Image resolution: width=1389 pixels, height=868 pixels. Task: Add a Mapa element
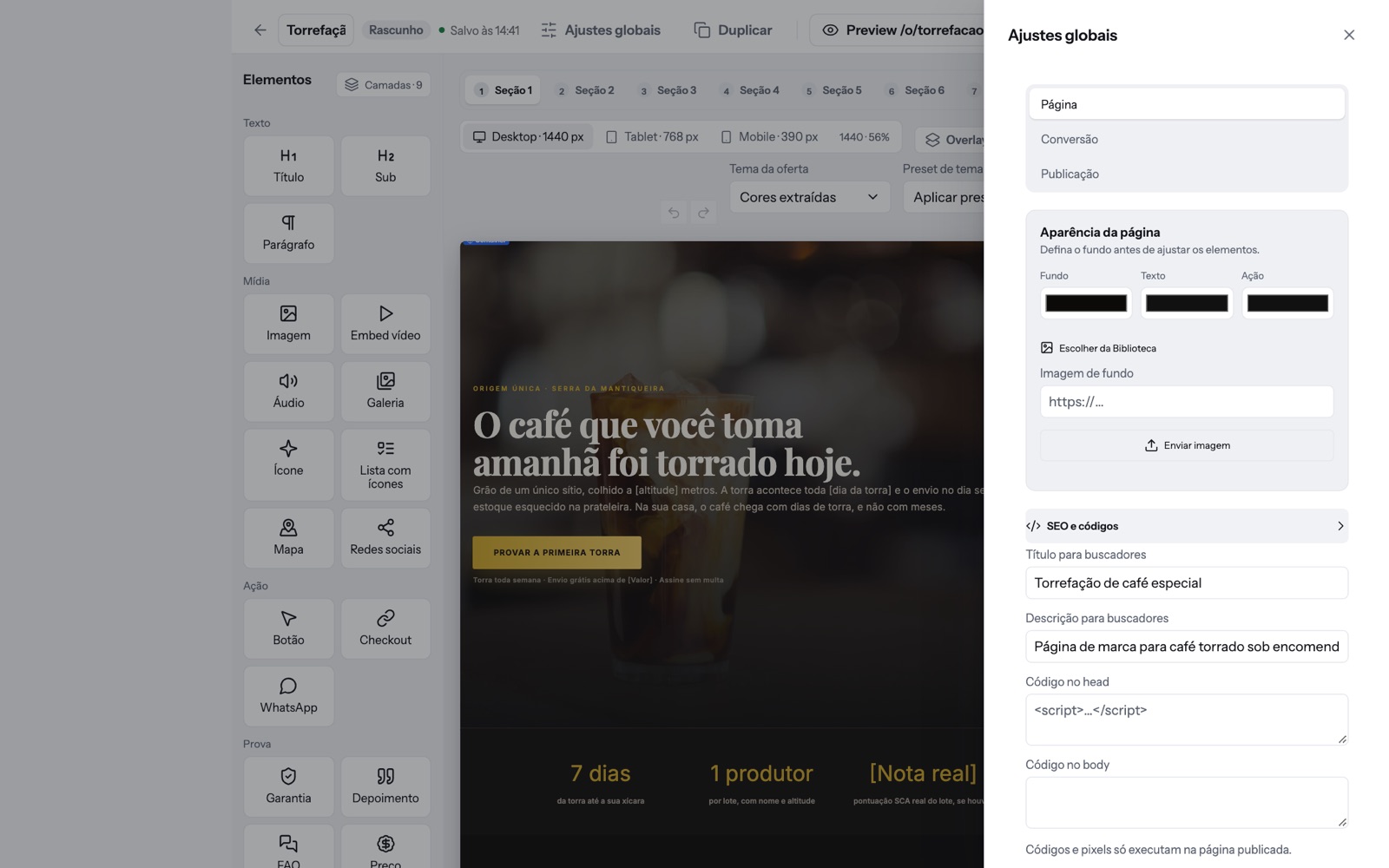point(288,538)
